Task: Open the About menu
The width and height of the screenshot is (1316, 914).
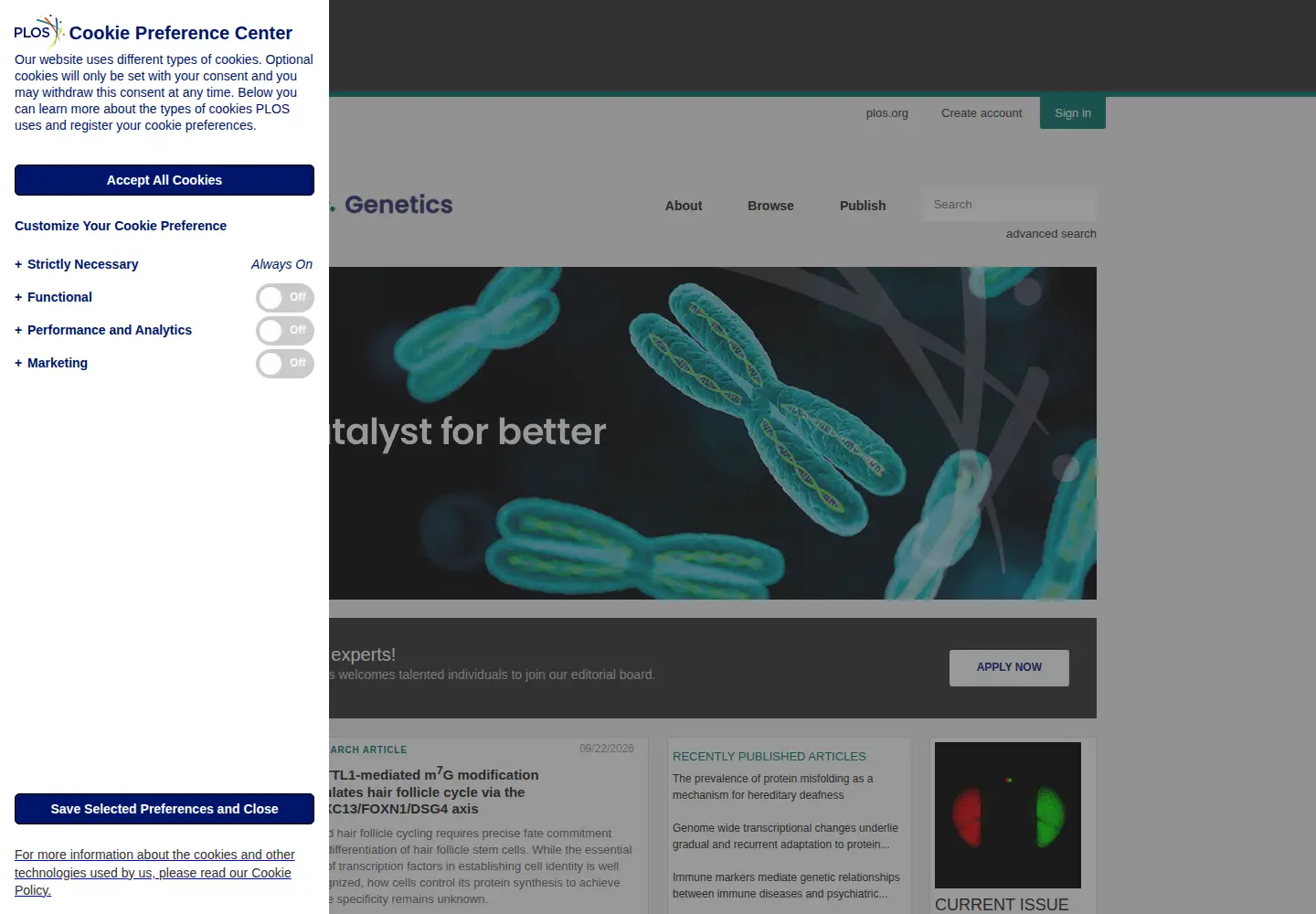Action: [684, 206]
